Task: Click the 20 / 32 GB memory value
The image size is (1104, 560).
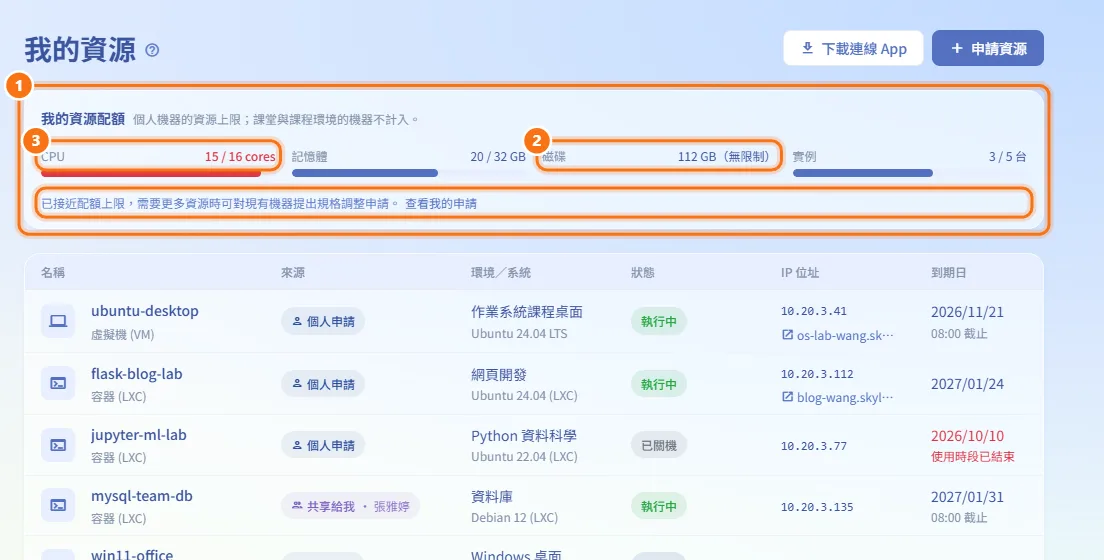Action: coord(498,156)
